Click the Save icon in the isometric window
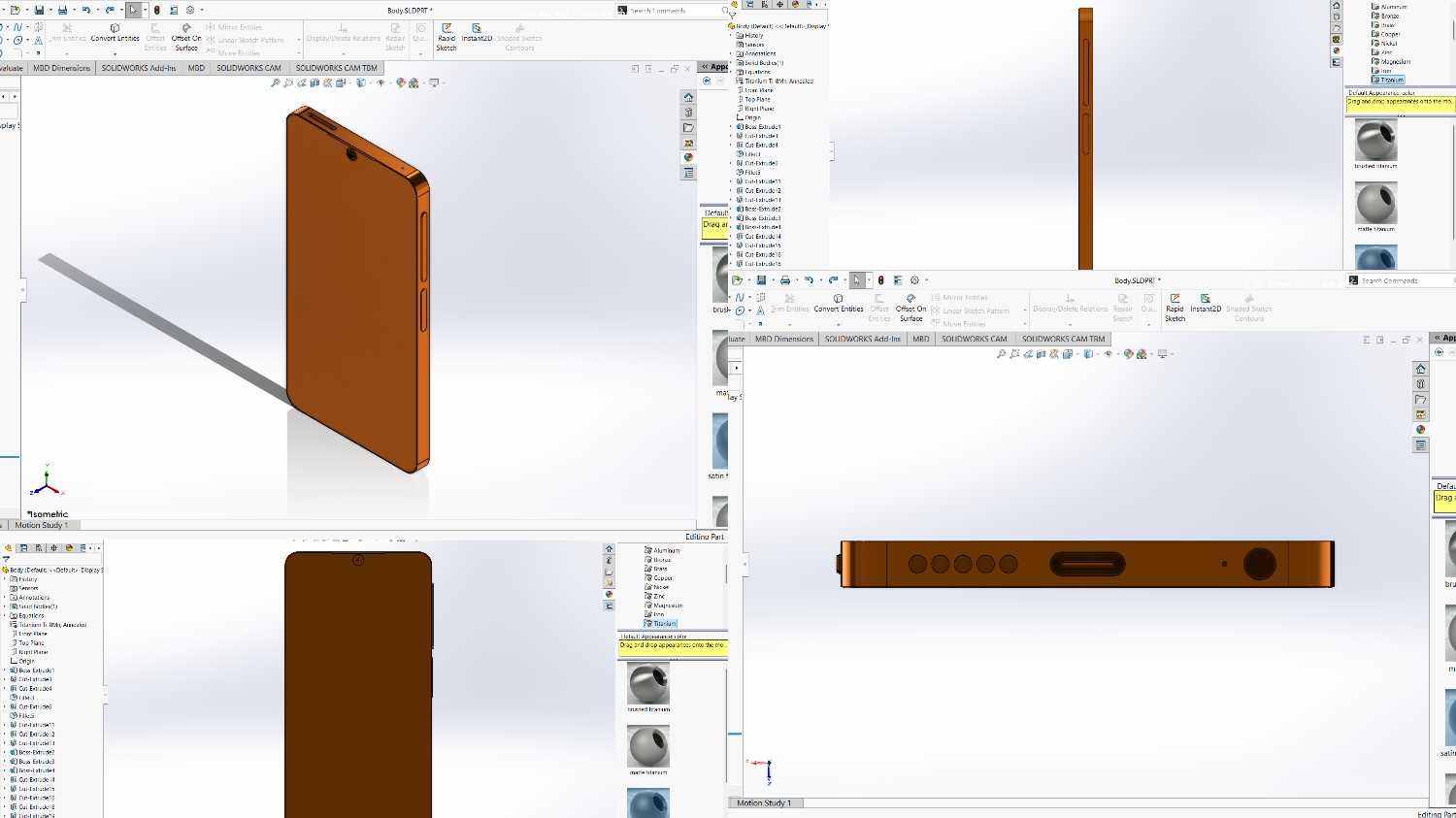Image resolution: width=1456 pixels, height=818 pixels. point(39,11)
